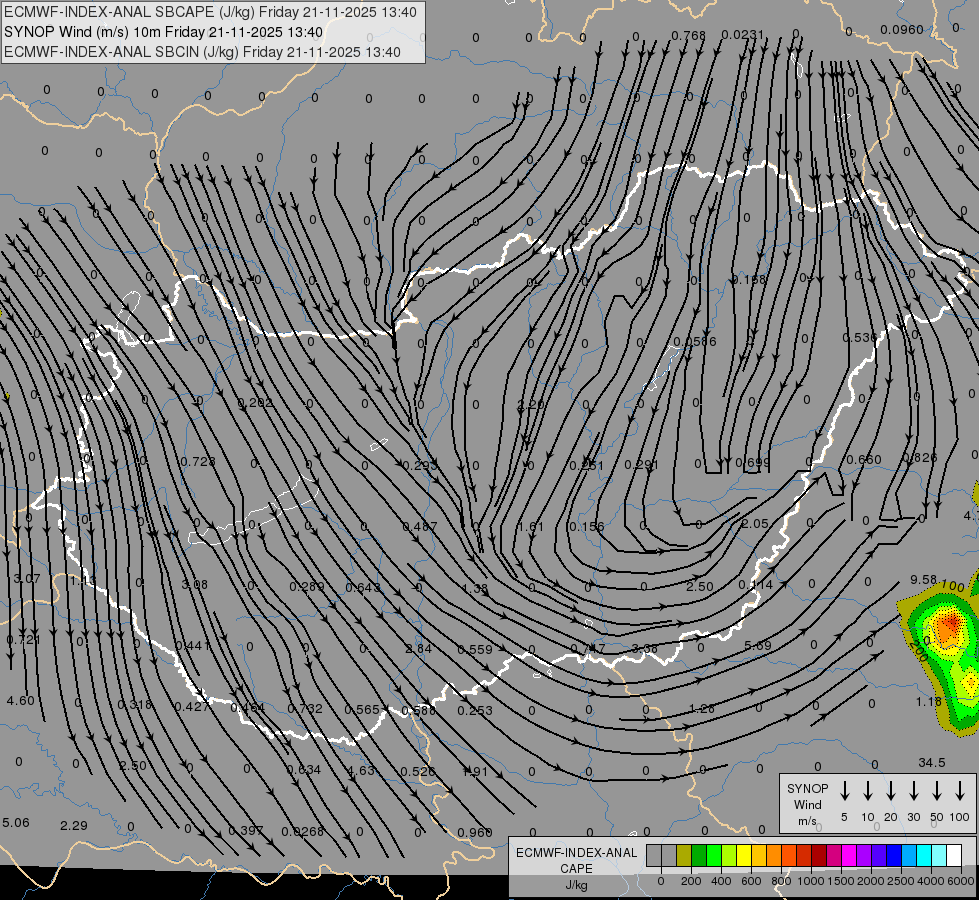The height and width of the screenshot is (900, 979).
Task: Click the map value 0.0960
Action: coord(902,30)
